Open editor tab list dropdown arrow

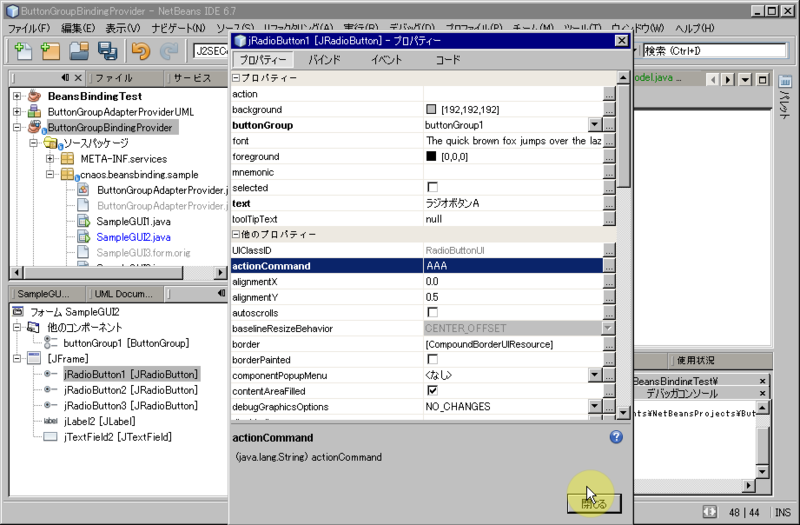(x=745, y=79)
